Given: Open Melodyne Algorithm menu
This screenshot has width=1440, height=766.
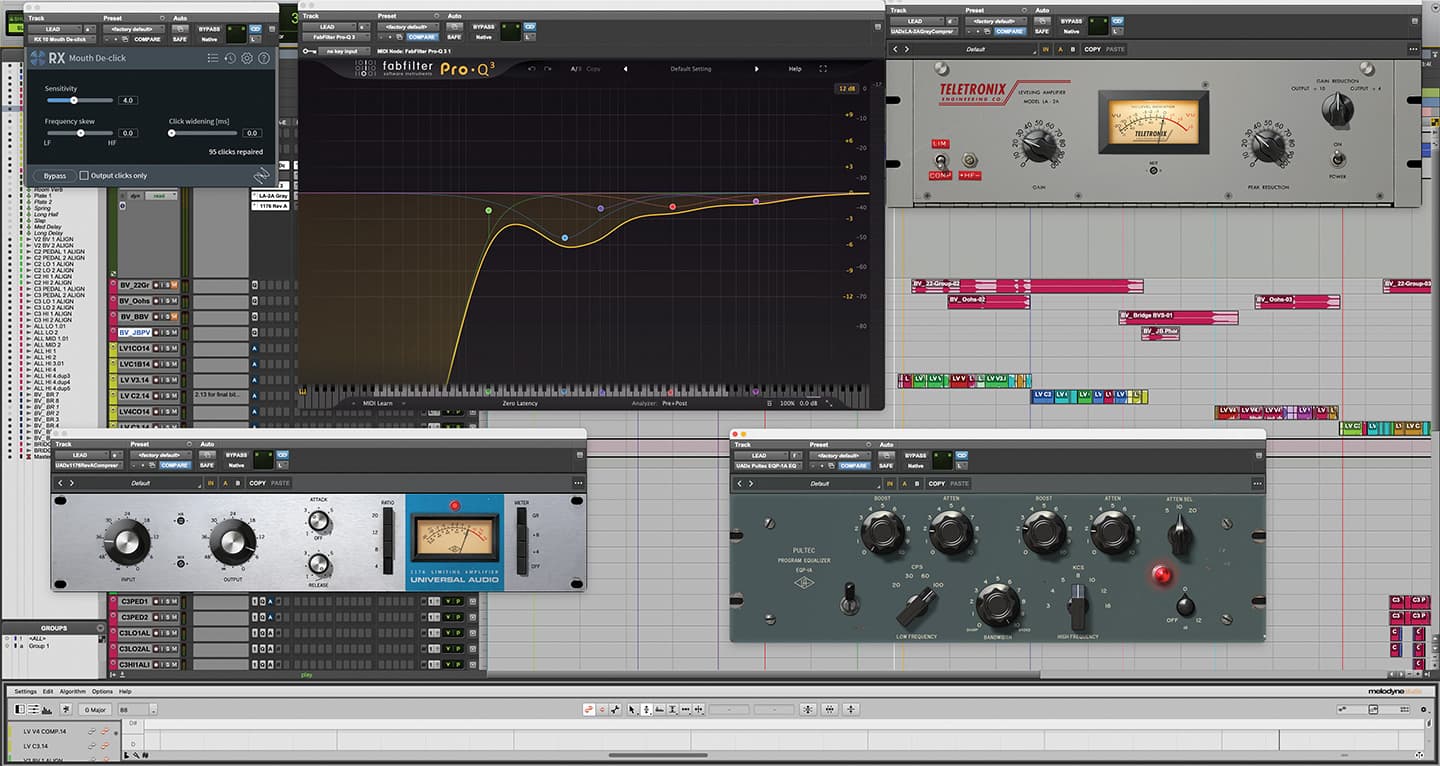Looking at the screenshot, I should (x=73, y=691).
